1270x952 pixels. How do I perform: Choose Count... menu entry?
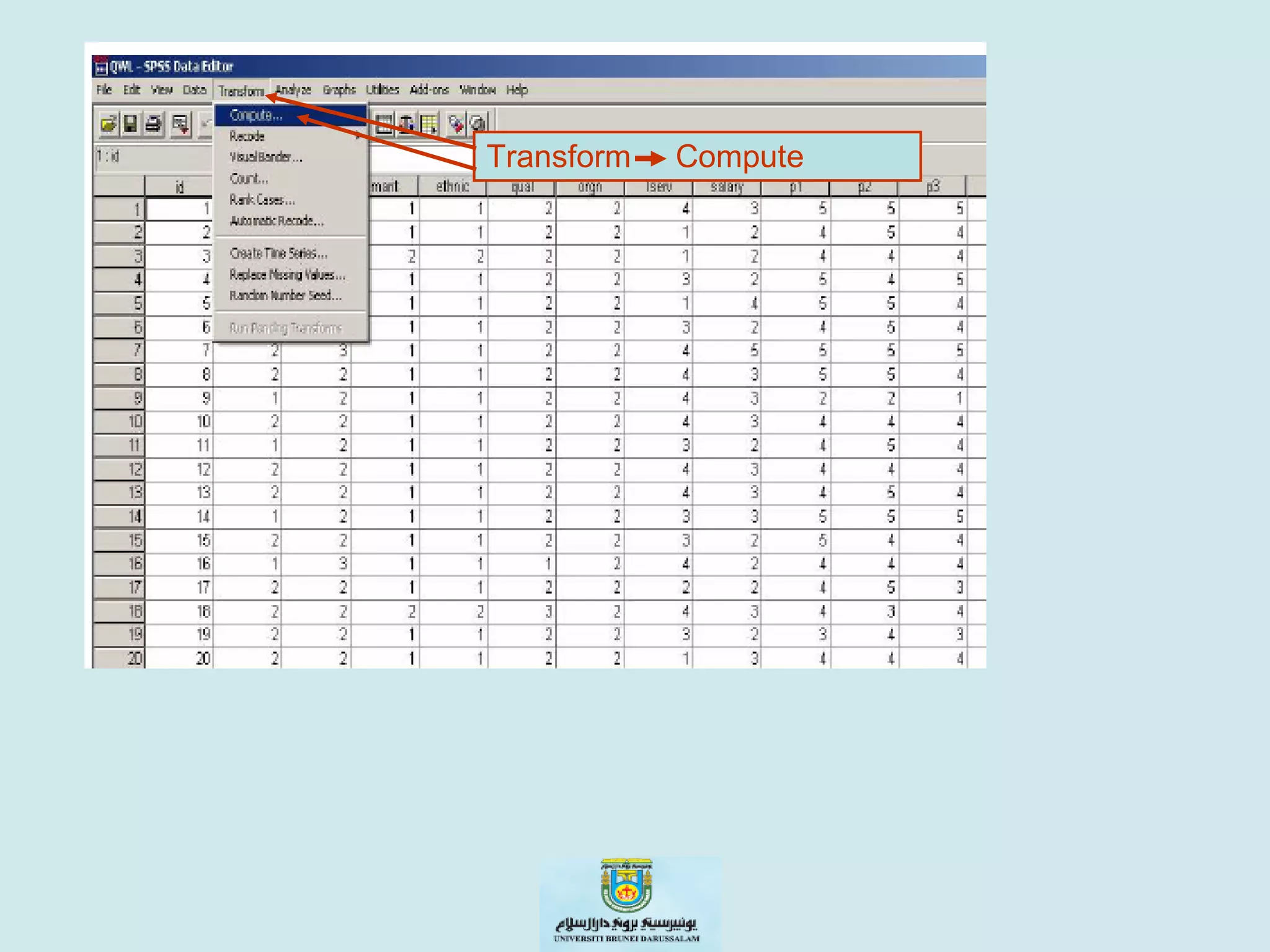pyautogui.click(x=290, y=178)
